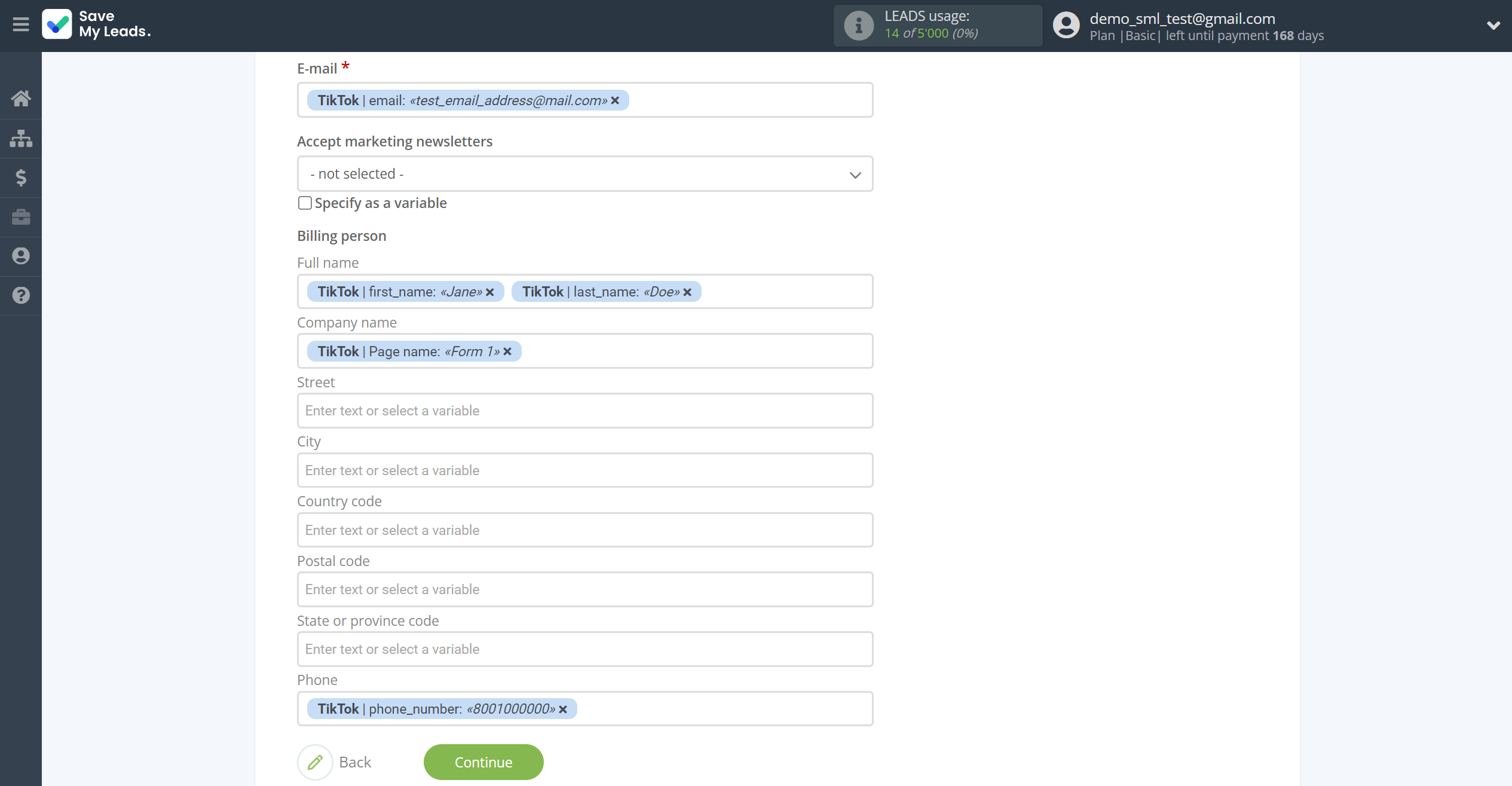This screenshot has width=1512, height=786.
Task: Focus the Country code input field
Action: 585,530
